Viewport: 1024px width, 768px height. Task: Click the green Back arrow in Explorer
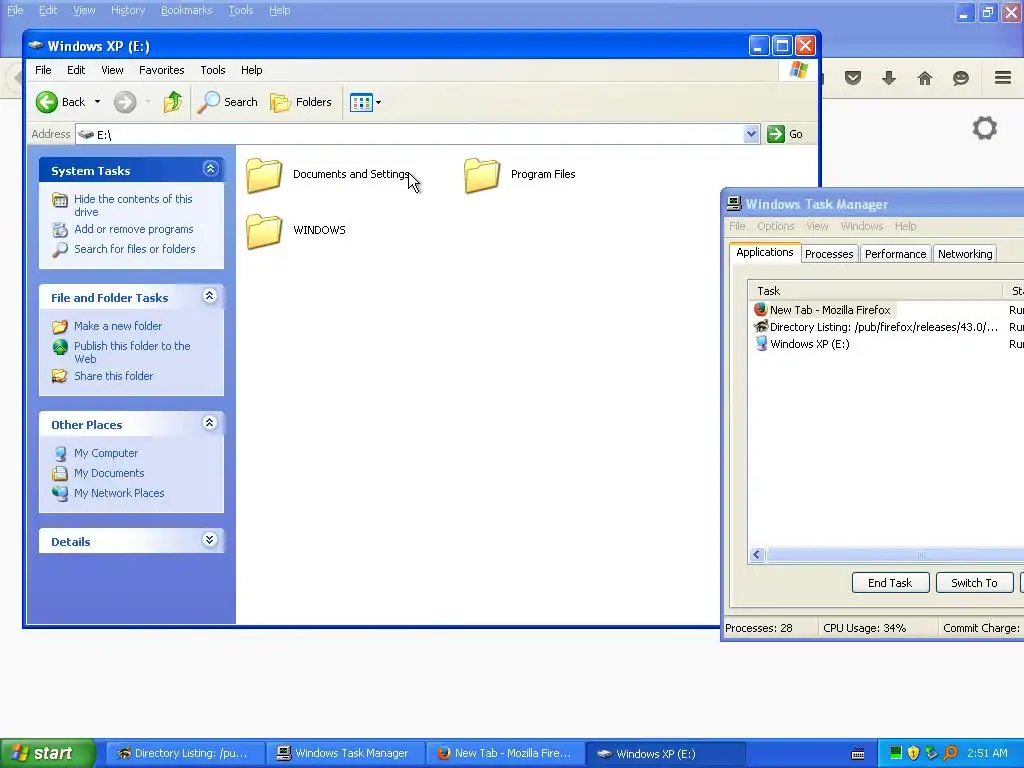47,102
